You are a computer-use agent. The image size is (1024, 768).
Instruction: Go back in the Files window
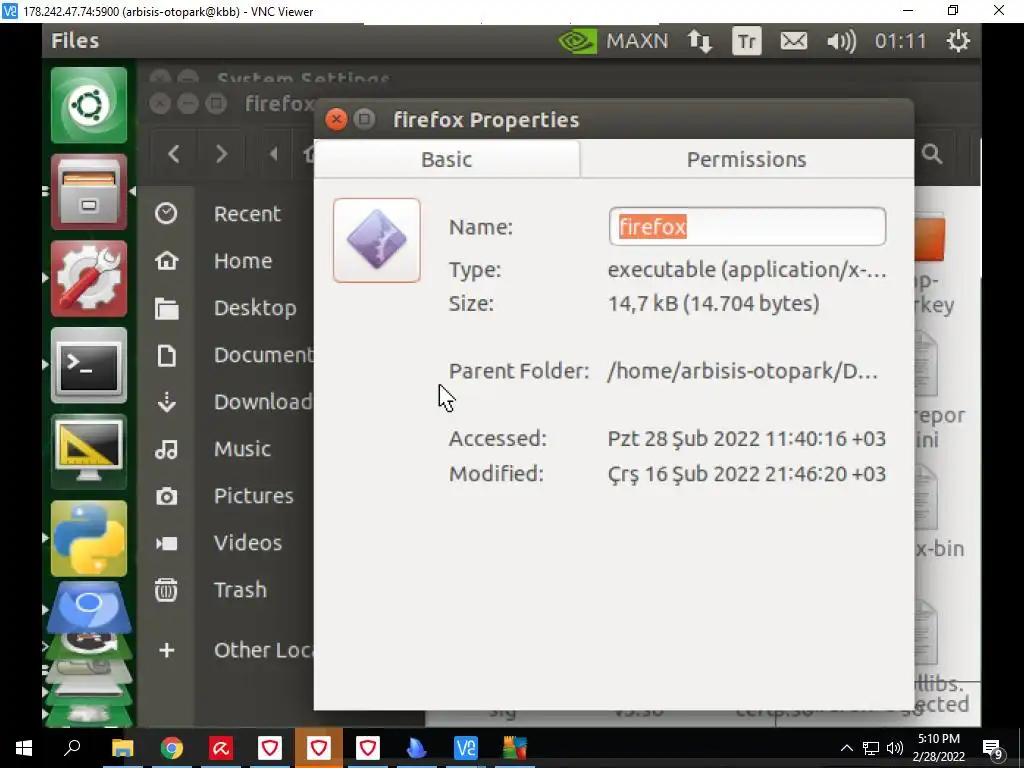point(174,154)
